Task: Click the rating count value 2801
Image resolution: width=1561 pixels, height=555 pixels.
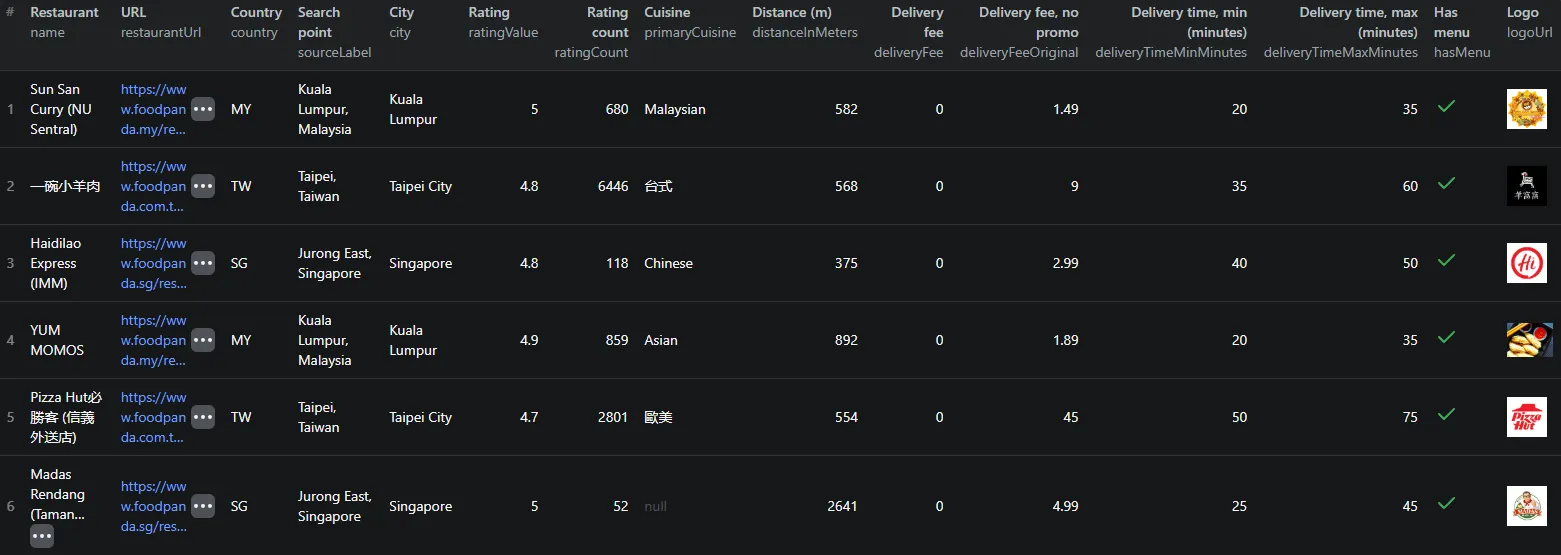Action: (x=613, y=417)
